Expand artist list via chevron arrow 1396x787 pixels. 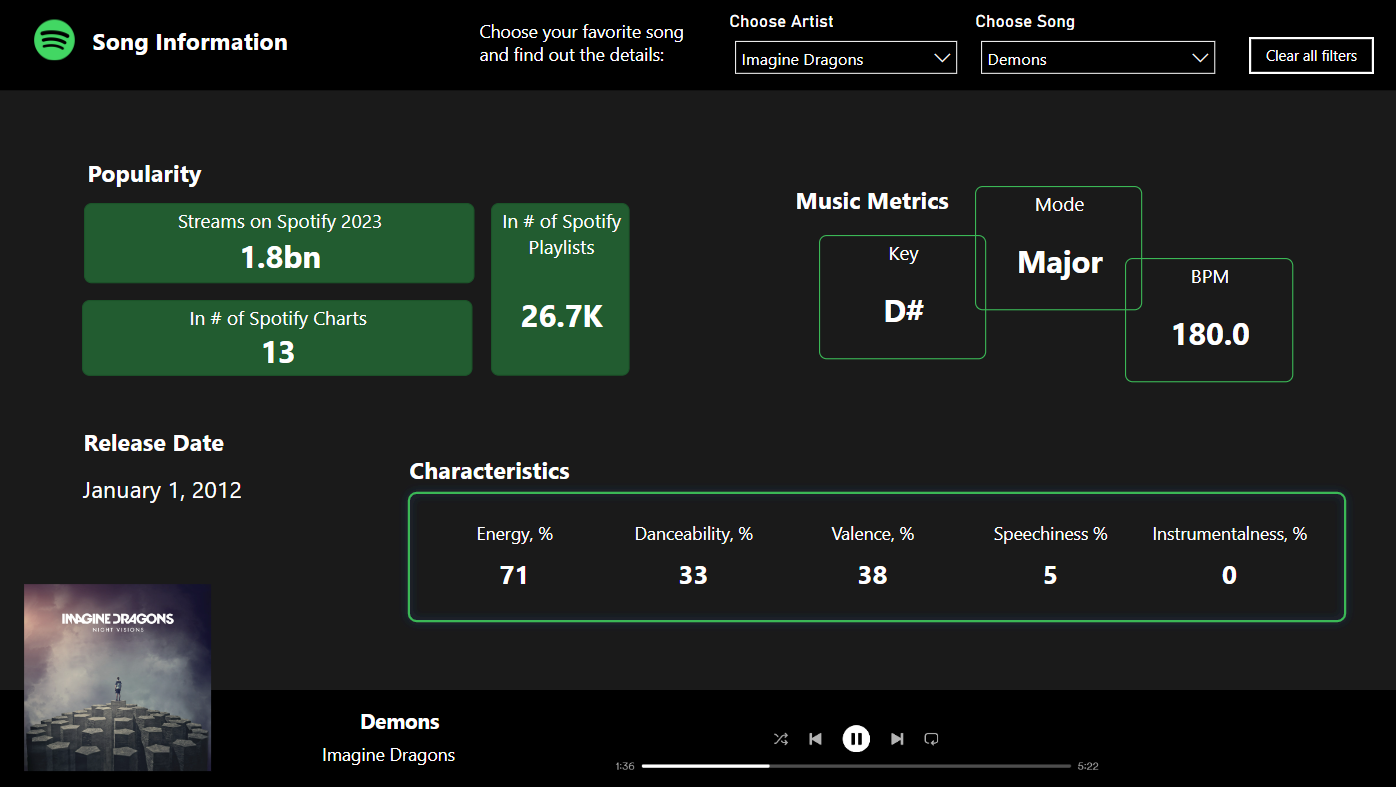point(941,58)
